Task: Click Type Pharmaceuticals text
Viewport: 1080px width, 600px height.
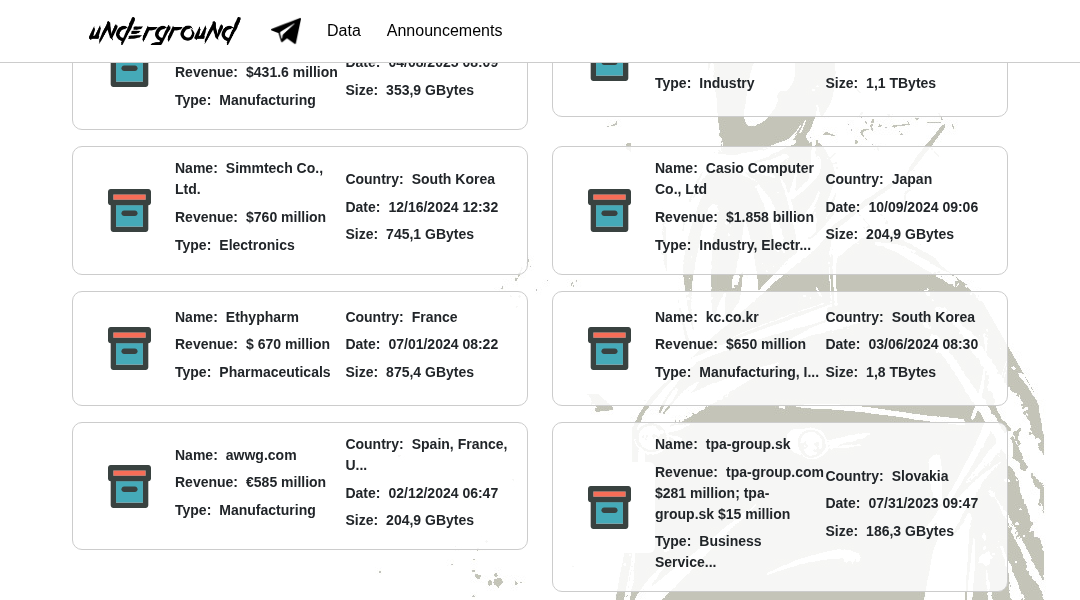Action: tap(253, 372)
